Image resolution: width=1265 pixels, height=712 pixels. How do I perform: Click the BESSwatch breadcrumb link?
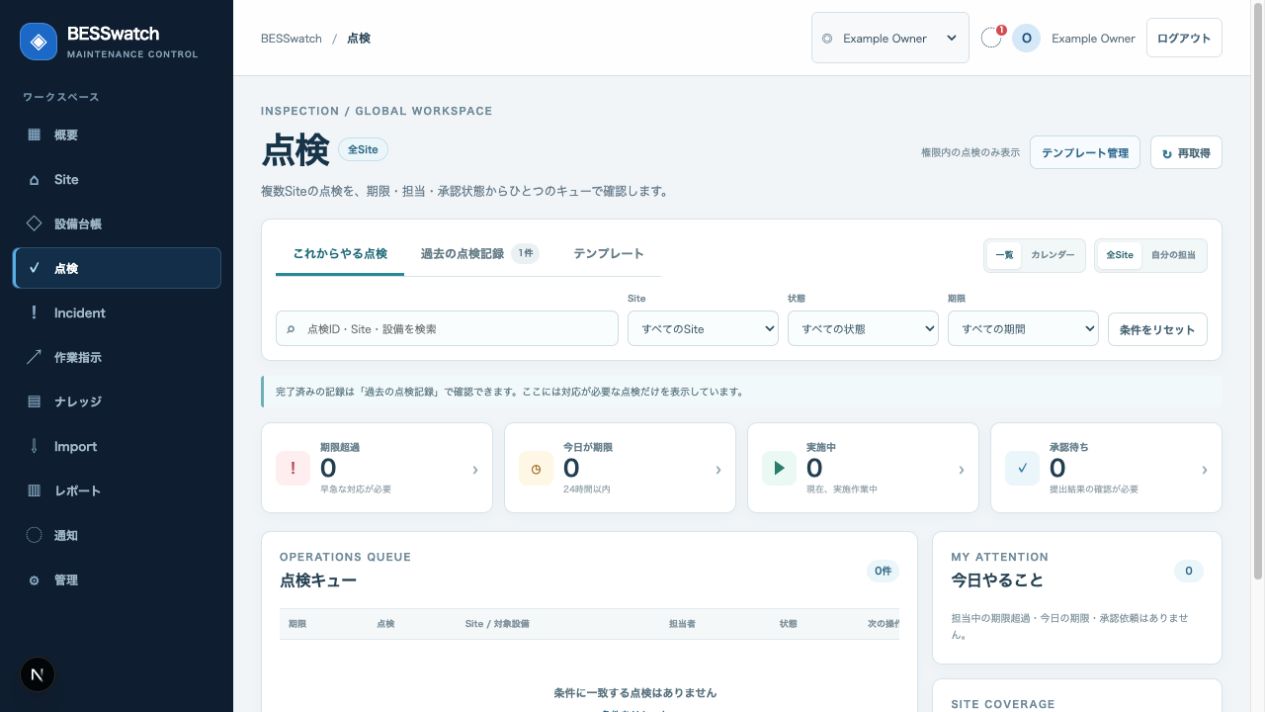(291, 38)
